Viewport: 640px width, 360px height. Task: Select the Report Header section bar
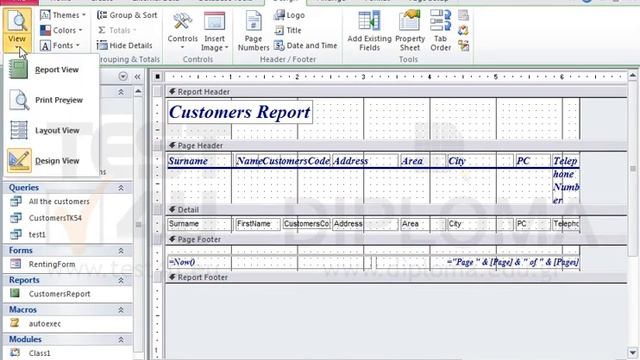tap(396, 92)
